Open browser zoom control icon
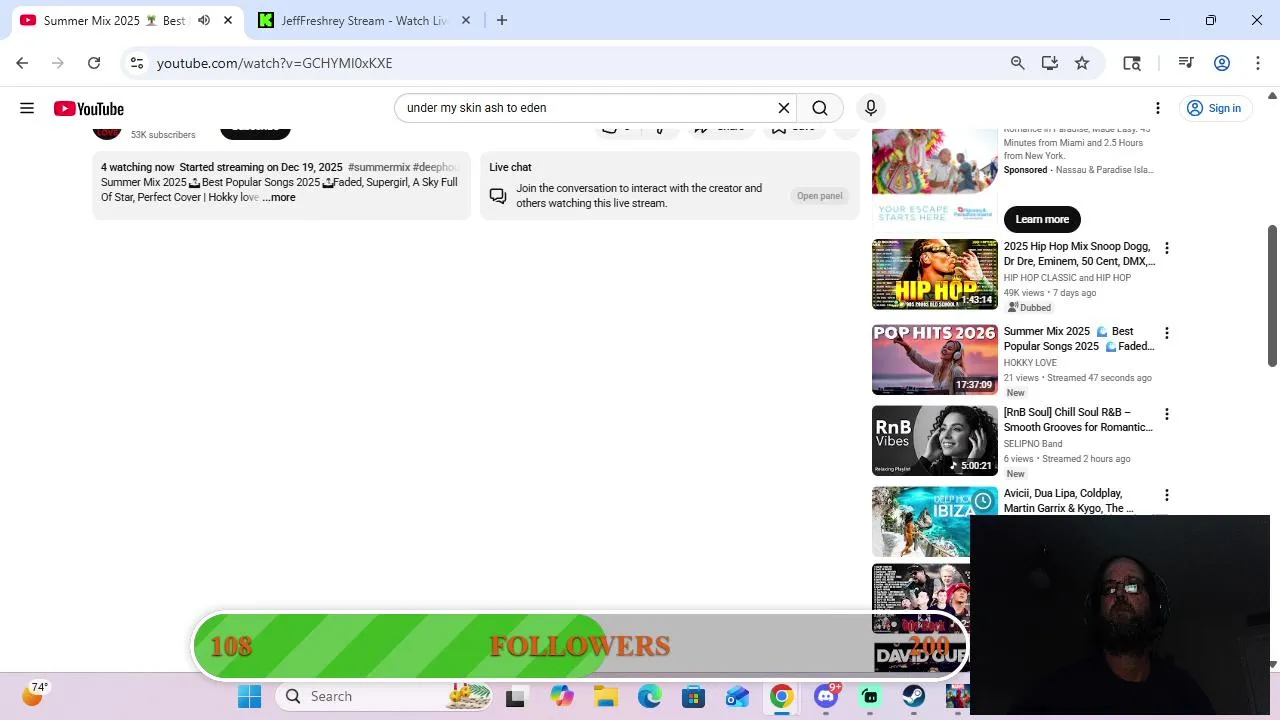 coord(1018,63)
